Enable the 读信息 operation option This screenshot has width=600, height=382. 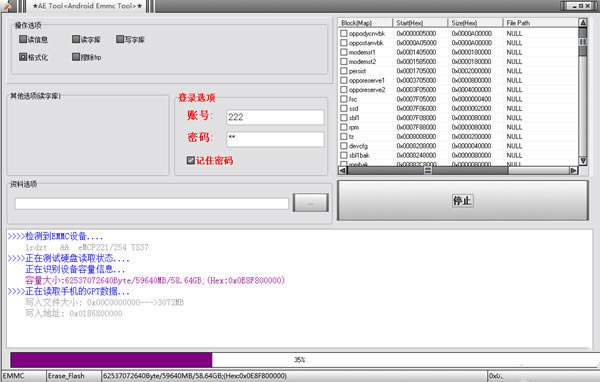23,39
